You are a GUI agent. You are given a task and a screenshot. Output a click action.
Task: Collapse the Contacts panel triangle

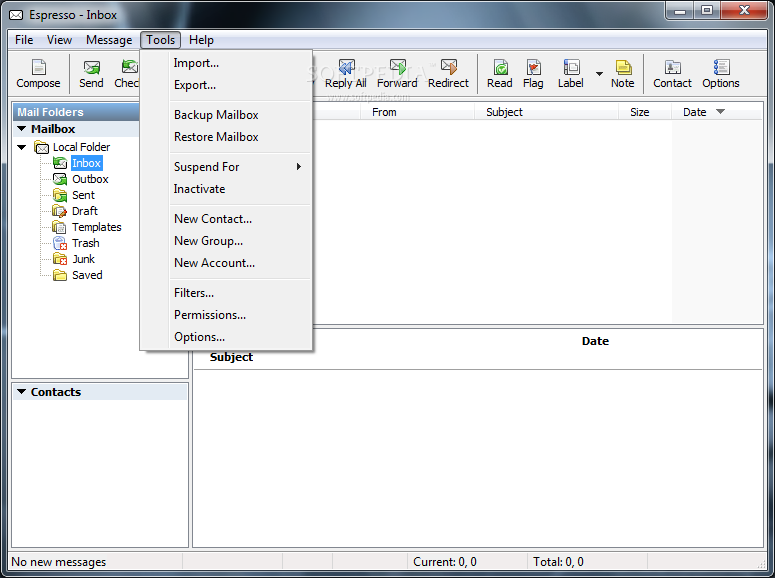(x=21, y=392)
